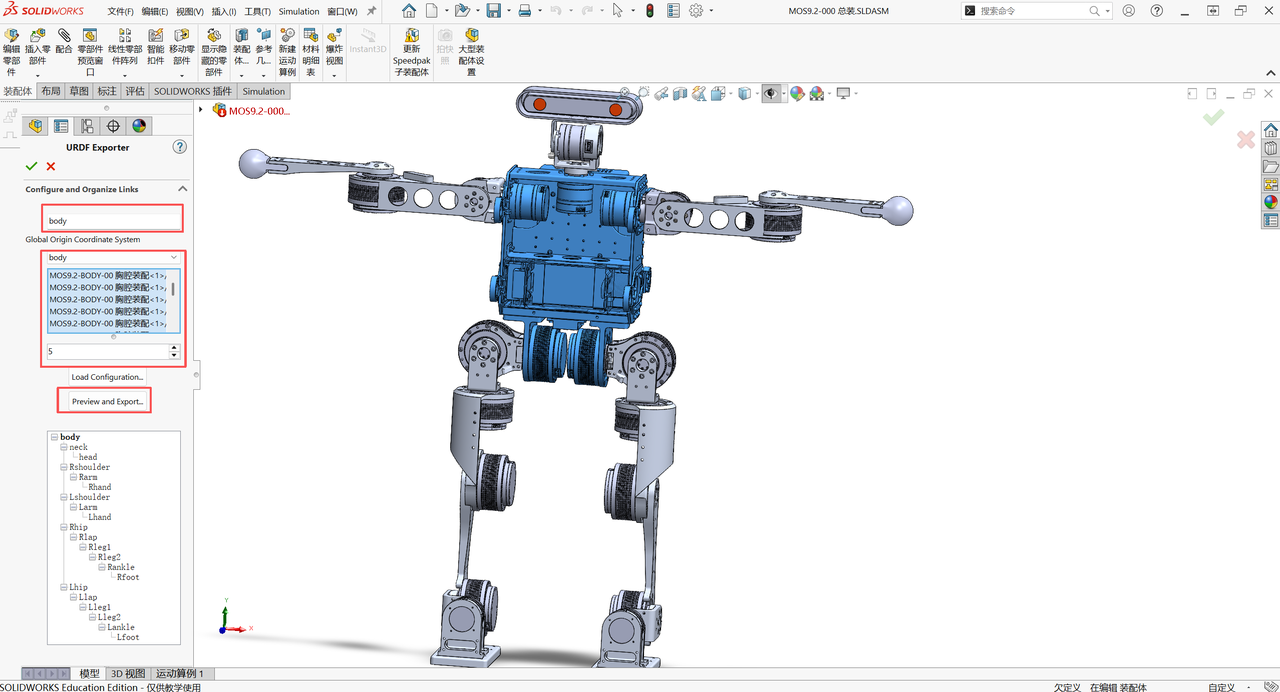Screen dimensions: 1280x692
Task: Open Large Assembly Settings (大型装配体设置)
Action: tap(471, 54)
